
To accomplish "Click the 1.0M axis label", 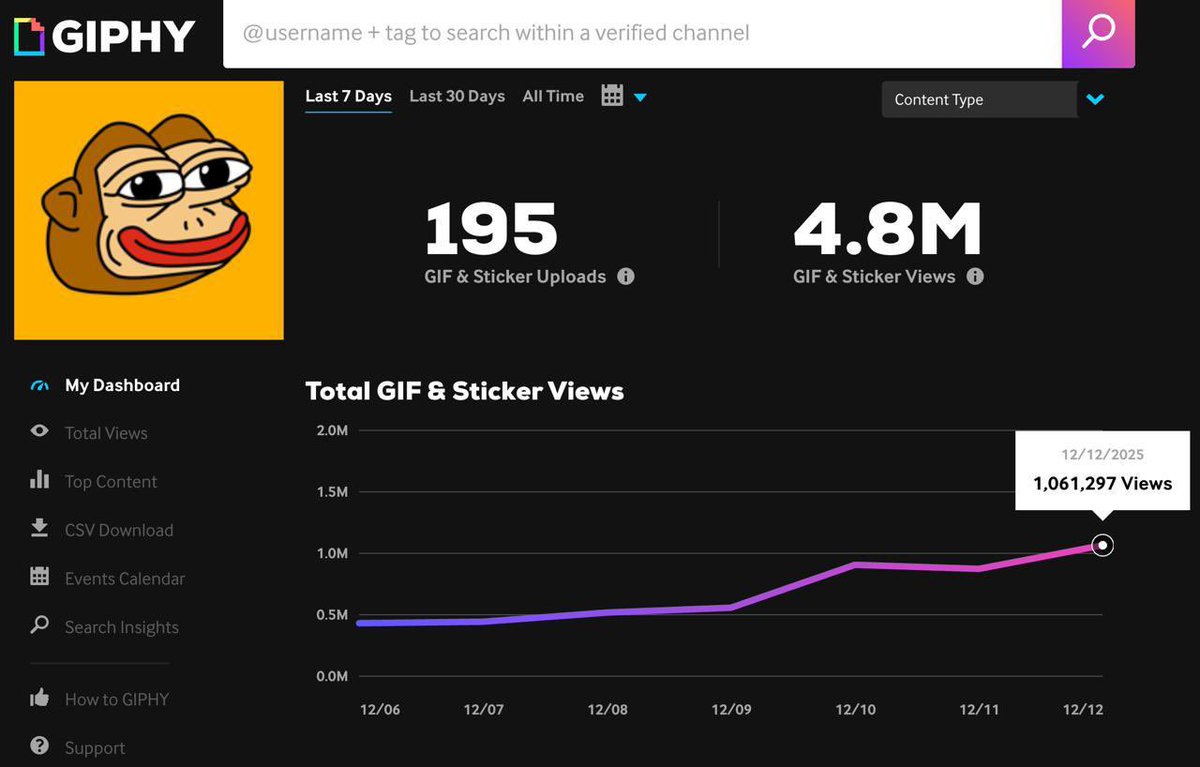I will point(332,553).
